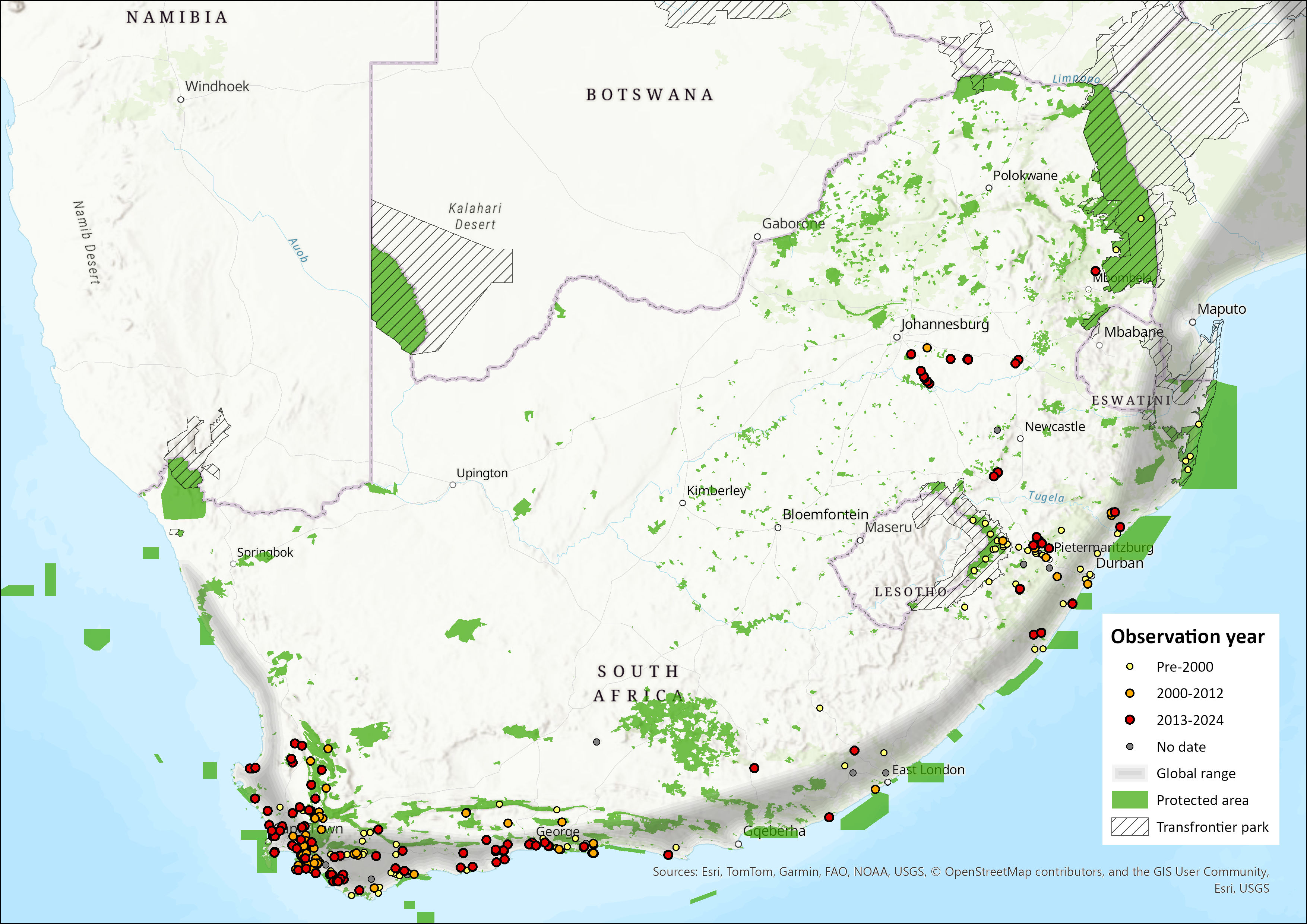This screenshot has height=924, width=1307.
Task: Click the OpenStreetMap contributors attribution text
Action: pyautogui.click(x=1025, y=871)
